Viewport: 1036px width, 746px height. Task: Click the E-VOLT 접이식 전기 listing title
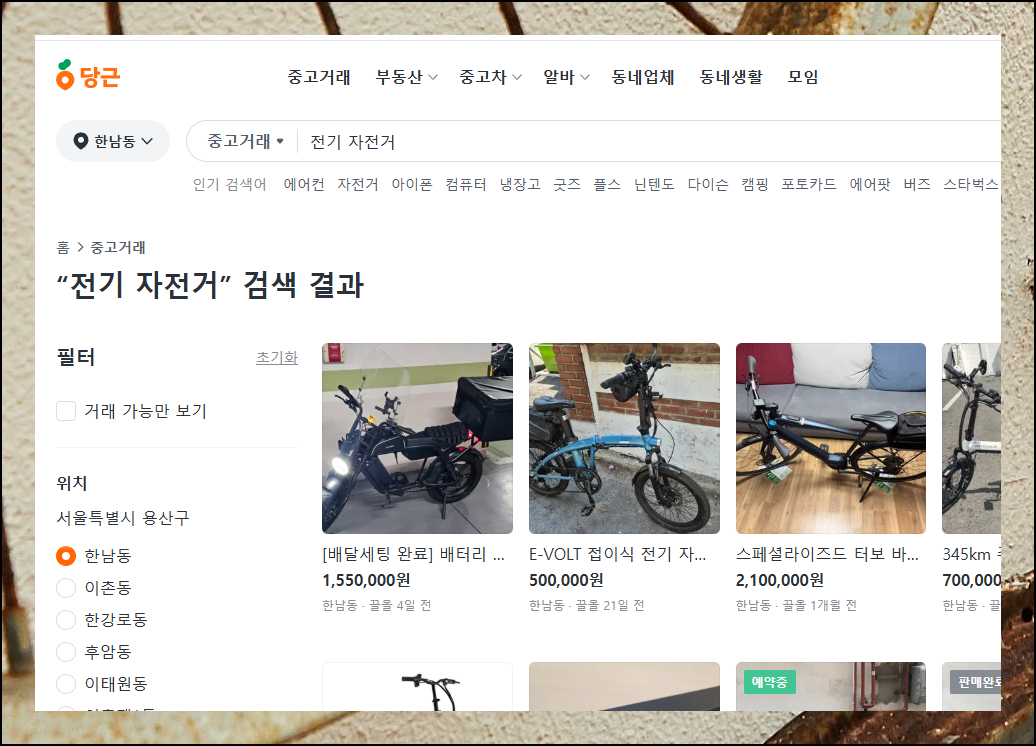coord(618,554)
